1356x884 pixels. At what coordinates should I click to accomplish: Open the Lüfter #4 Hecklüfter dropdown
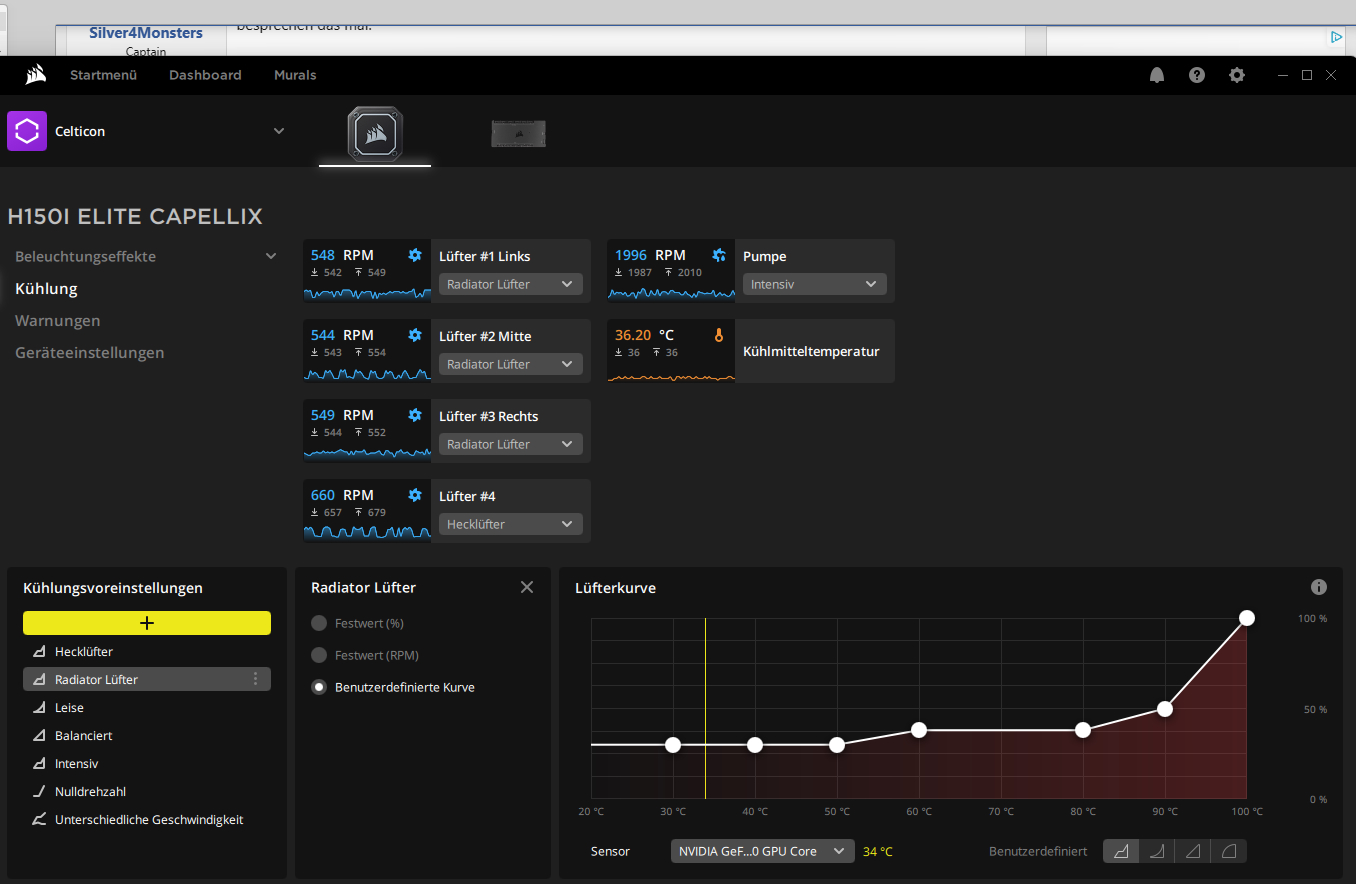coord(510,524)
